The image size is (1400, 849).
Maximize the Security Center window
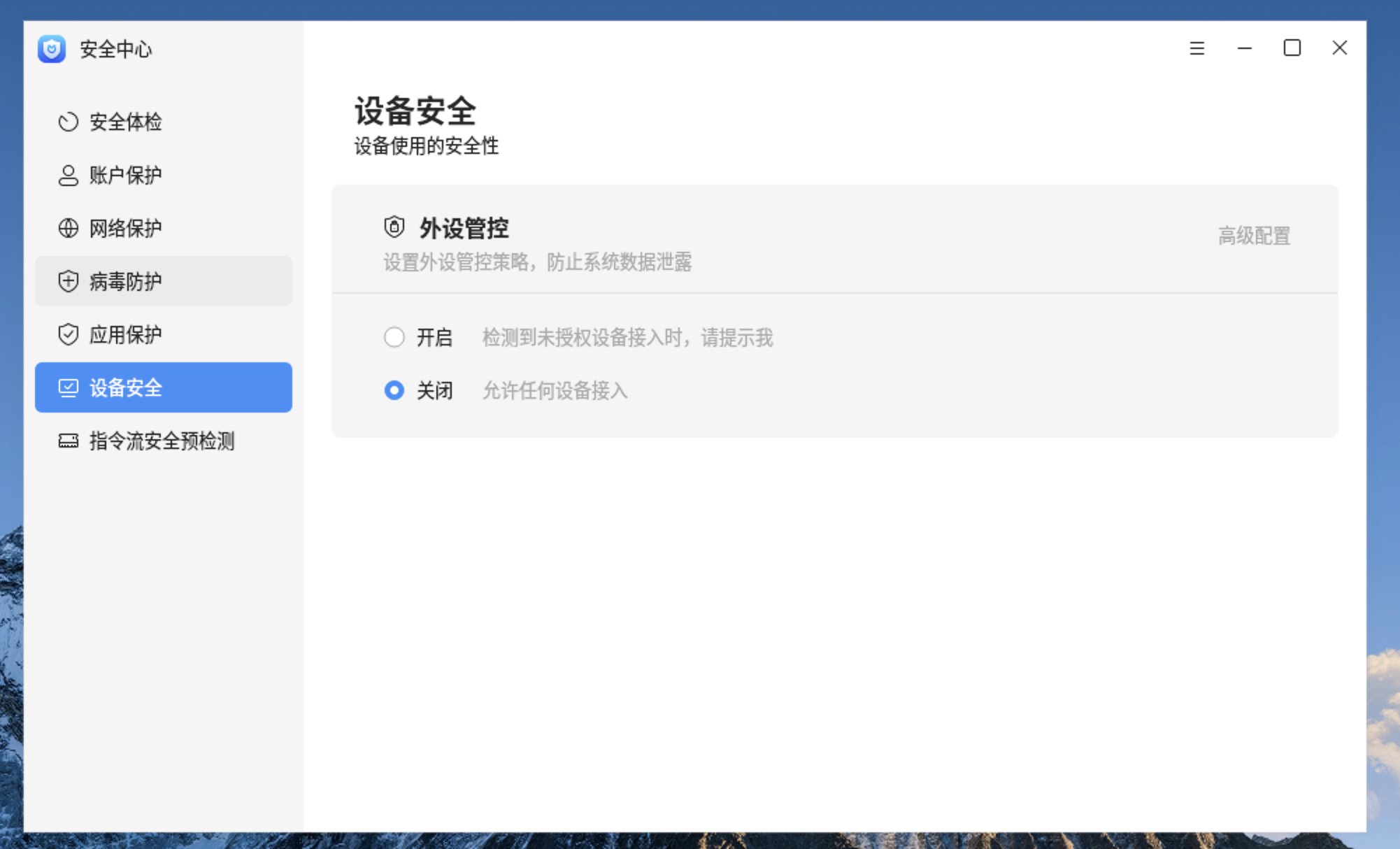[x=1292, y=48]
